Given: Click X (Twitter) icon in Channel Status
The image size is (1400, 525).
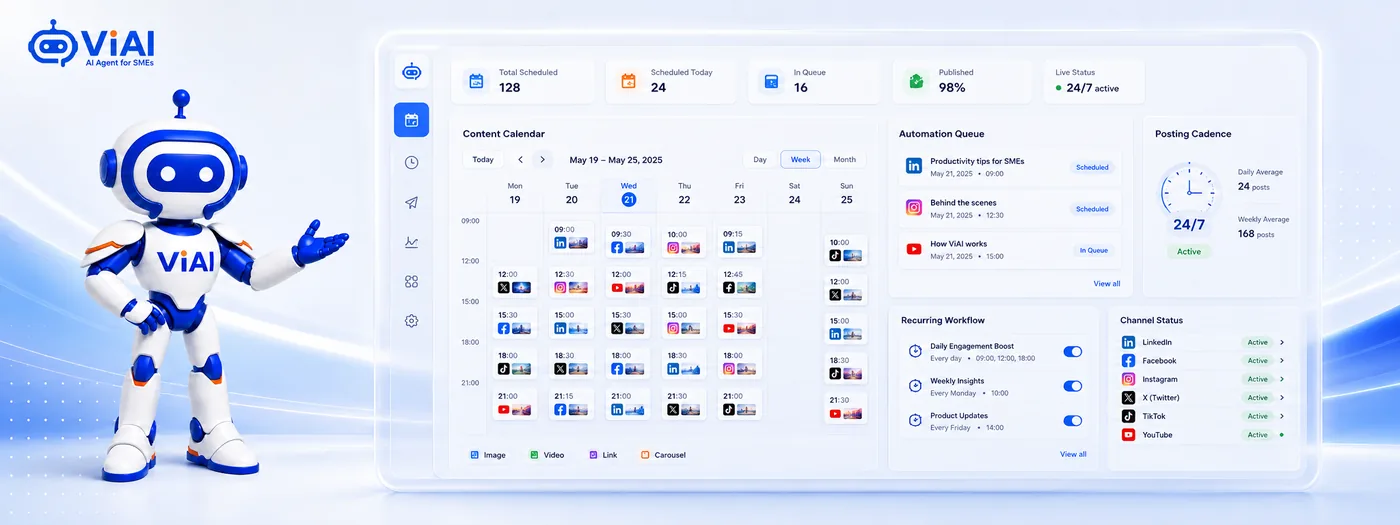Looking at the screenshot, I should tap(1128, 398).
